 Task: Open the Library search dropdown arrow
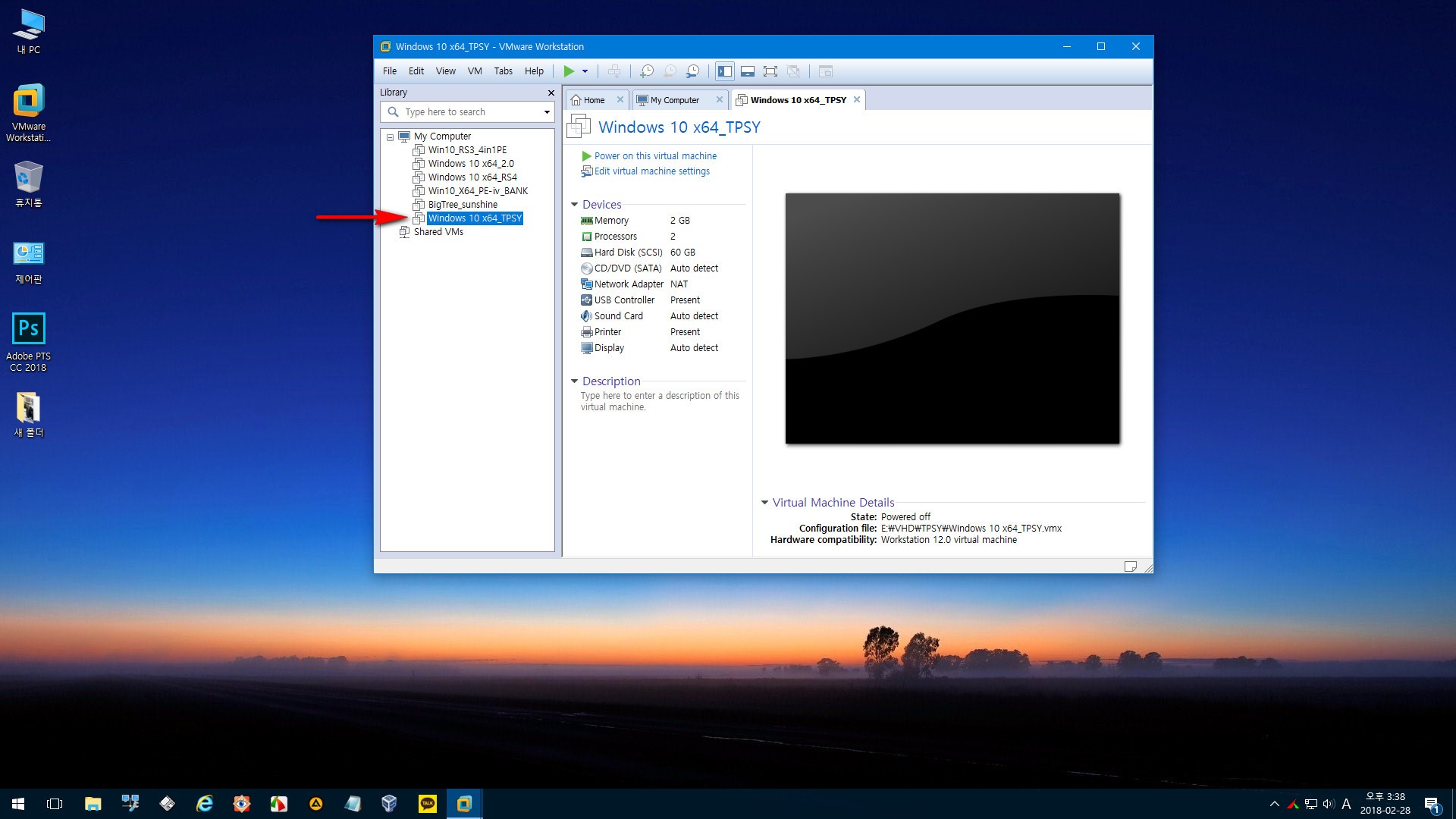(547, 112)
